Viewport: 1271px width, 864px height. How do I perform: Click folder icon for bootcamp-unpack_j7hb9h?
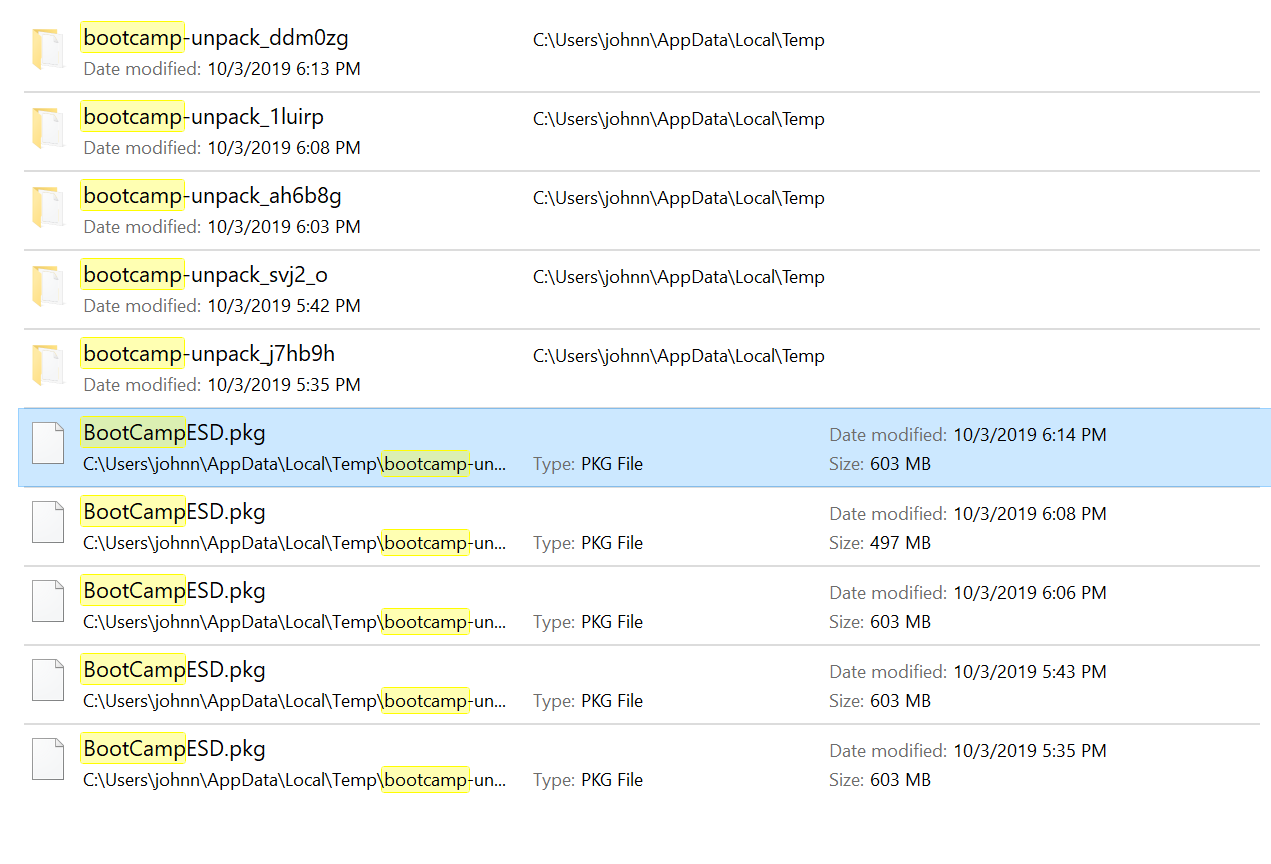click(x=48, y=366)
